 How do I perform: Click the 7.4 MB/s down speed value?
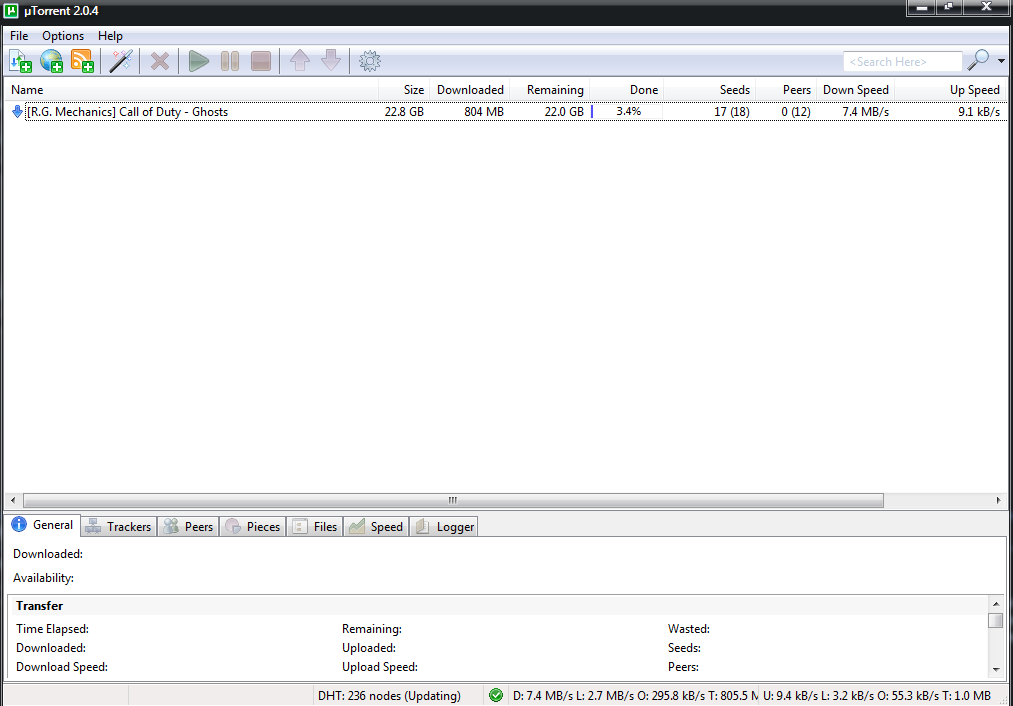pos(865,112)
